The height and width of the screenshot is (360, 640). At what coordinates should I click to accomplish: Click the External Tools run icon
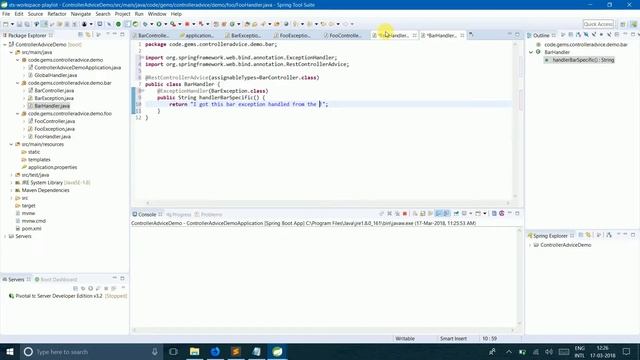pos(173,24)
